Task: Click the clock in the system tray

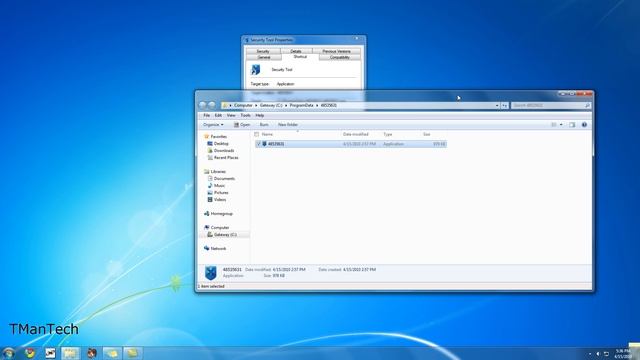Action: 623,353
